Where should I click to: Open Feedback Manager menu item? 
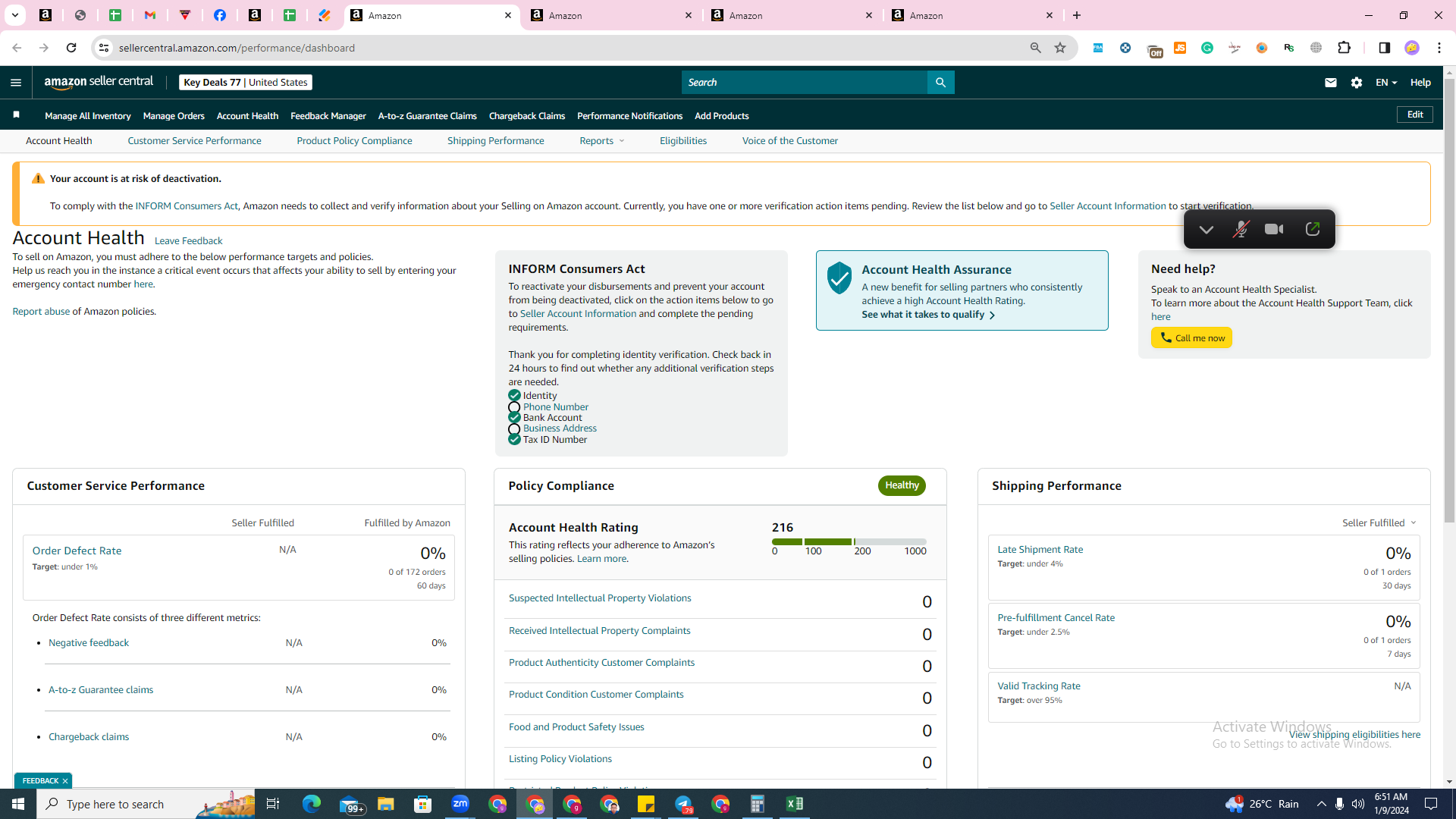click(328, 116)
